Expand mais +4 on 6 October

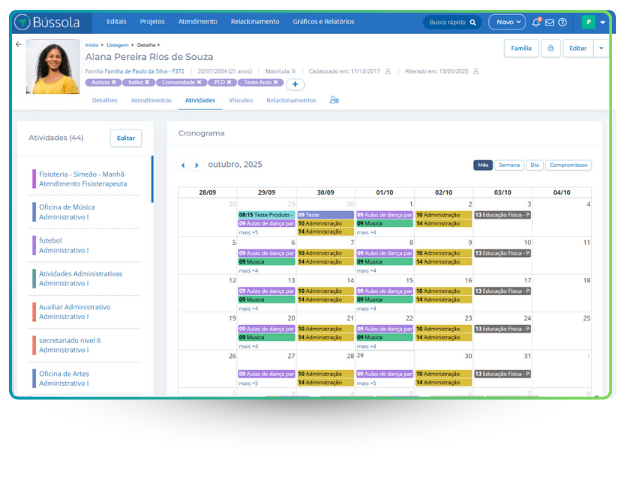click(248, 271)
